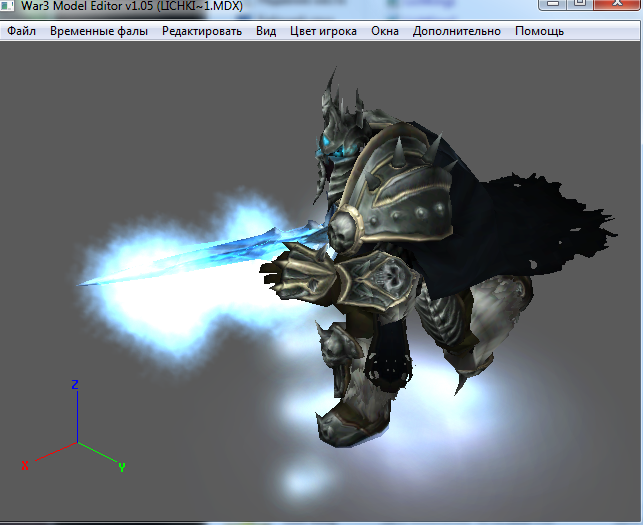Close the War3 Model Editor window
The height and width of the screenshot is (525, 643).
[617, 4]
